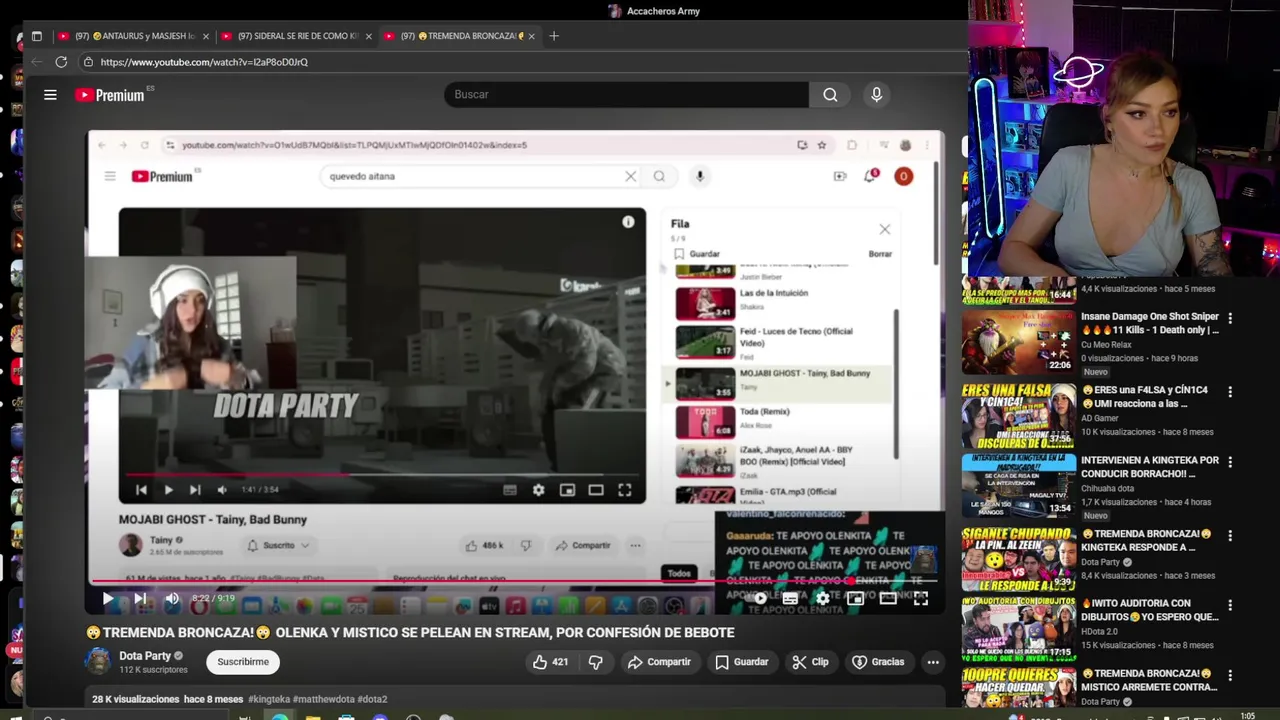Play the video with the play button
Screen dimensions: 1280x720
tap(107, 599)
